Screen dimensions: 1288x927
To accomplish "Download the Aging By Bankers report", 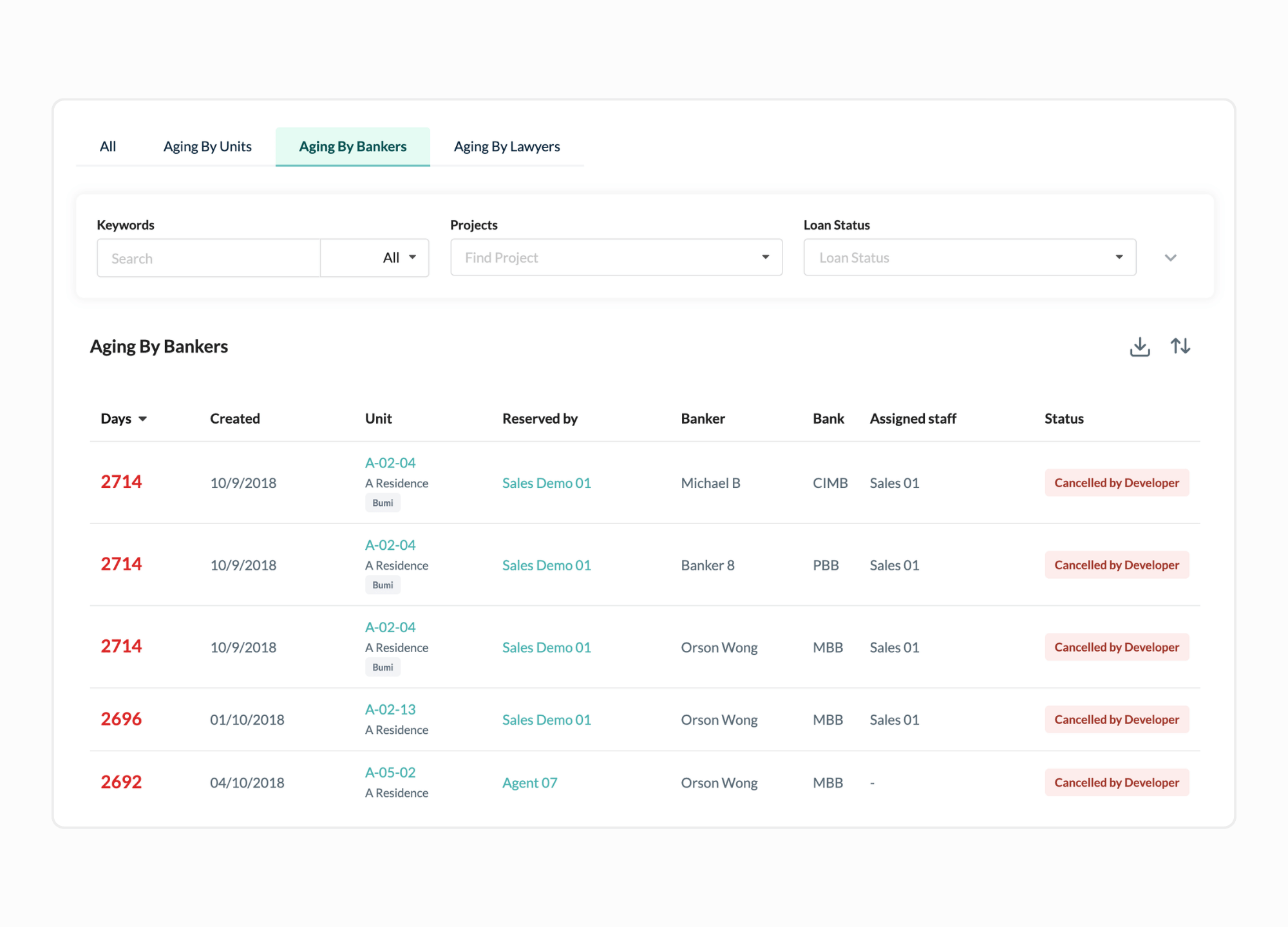I will click(x=1140, y=346).
